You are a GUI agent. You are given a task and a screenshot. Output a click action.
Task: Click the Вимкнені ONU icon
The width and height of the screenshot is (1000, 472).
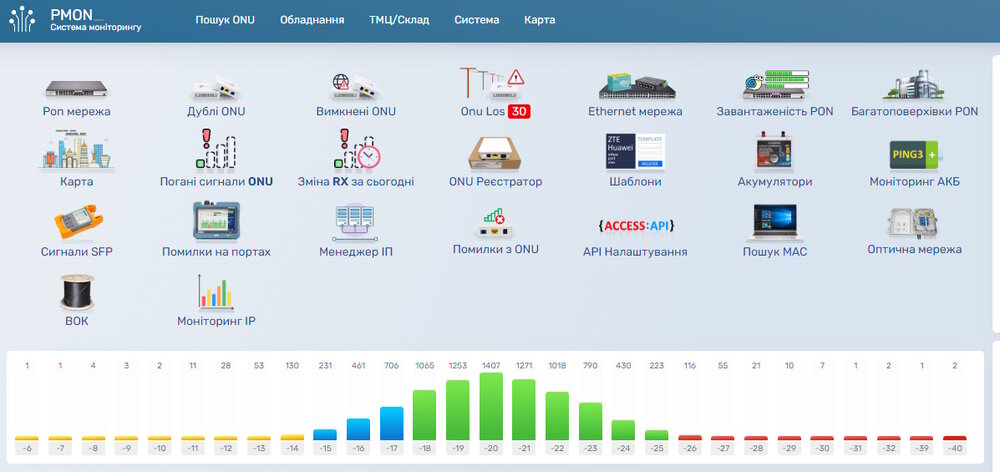click(x=356, y=85)
